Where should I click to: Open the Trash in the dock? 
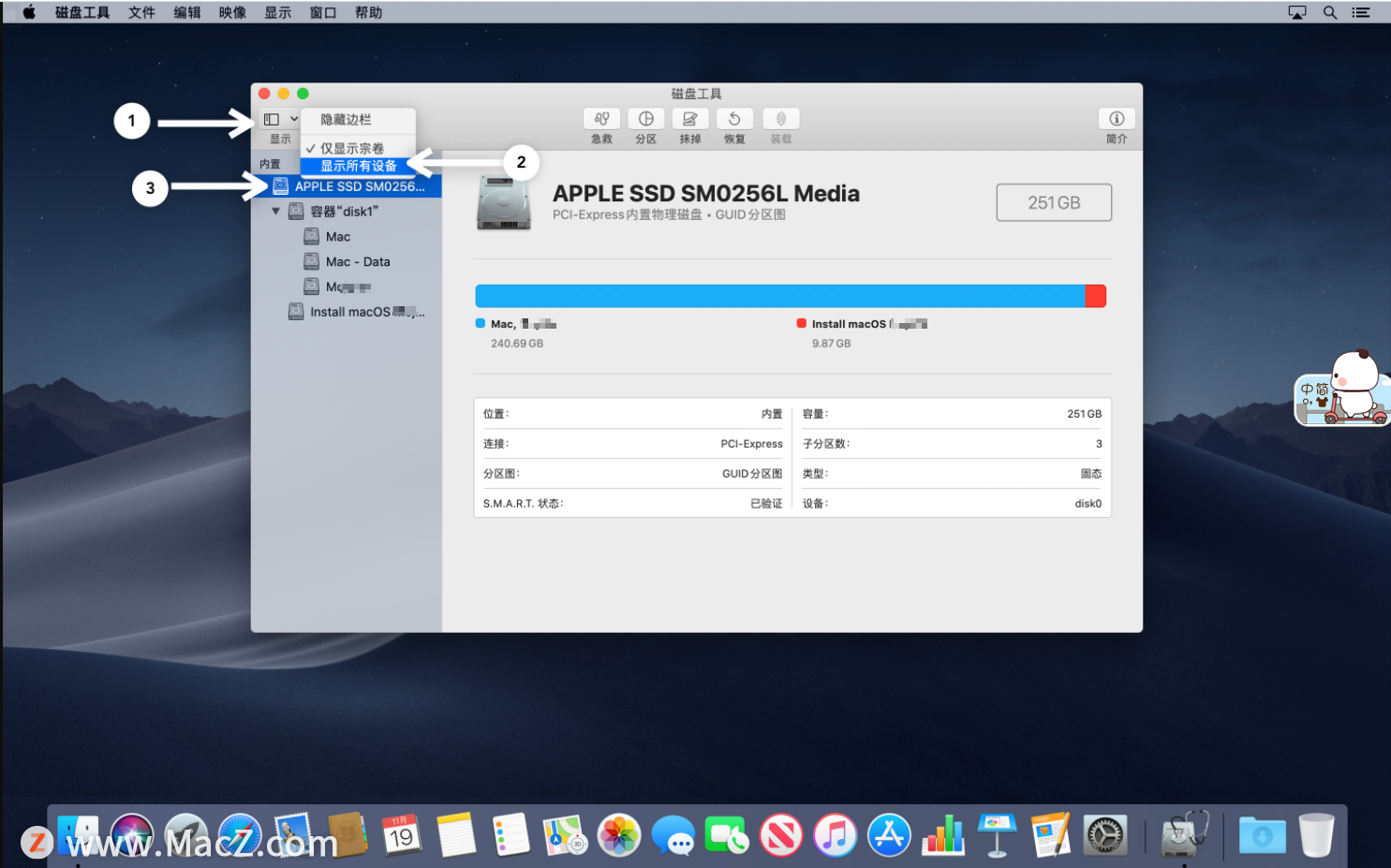(1316, 834)
